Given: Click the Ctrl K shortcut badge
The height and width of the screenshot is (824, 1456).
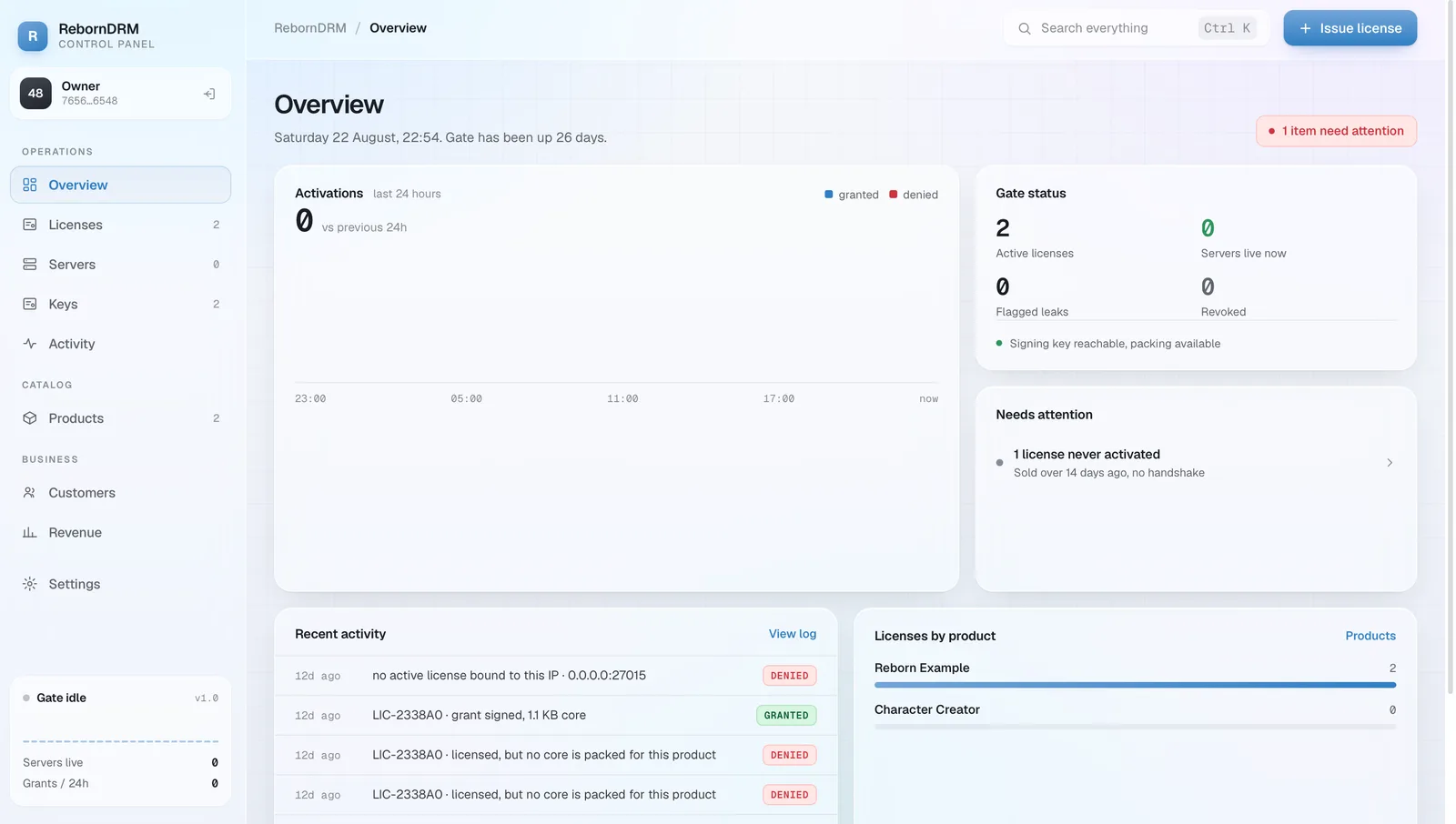Looking at the screenshot, I should click(x=1227, y=28).
